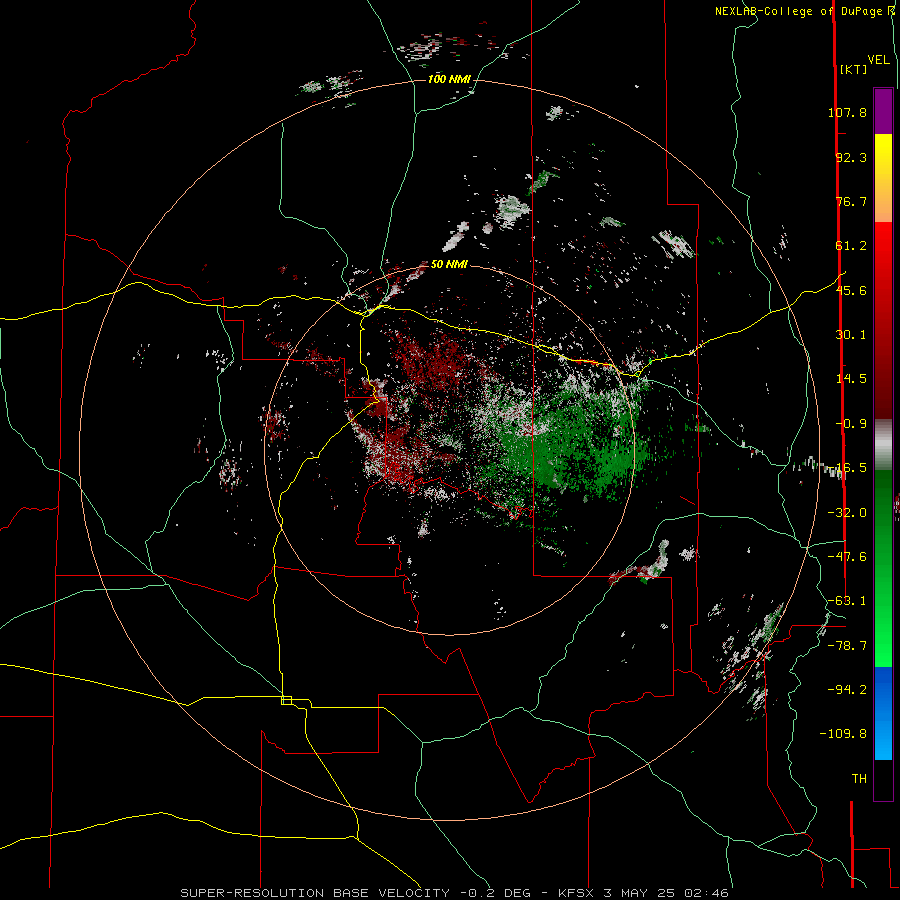This screenshot has width=900, height=900.
Task: Select the 92.3 legend value
Action: coord(851,157)
